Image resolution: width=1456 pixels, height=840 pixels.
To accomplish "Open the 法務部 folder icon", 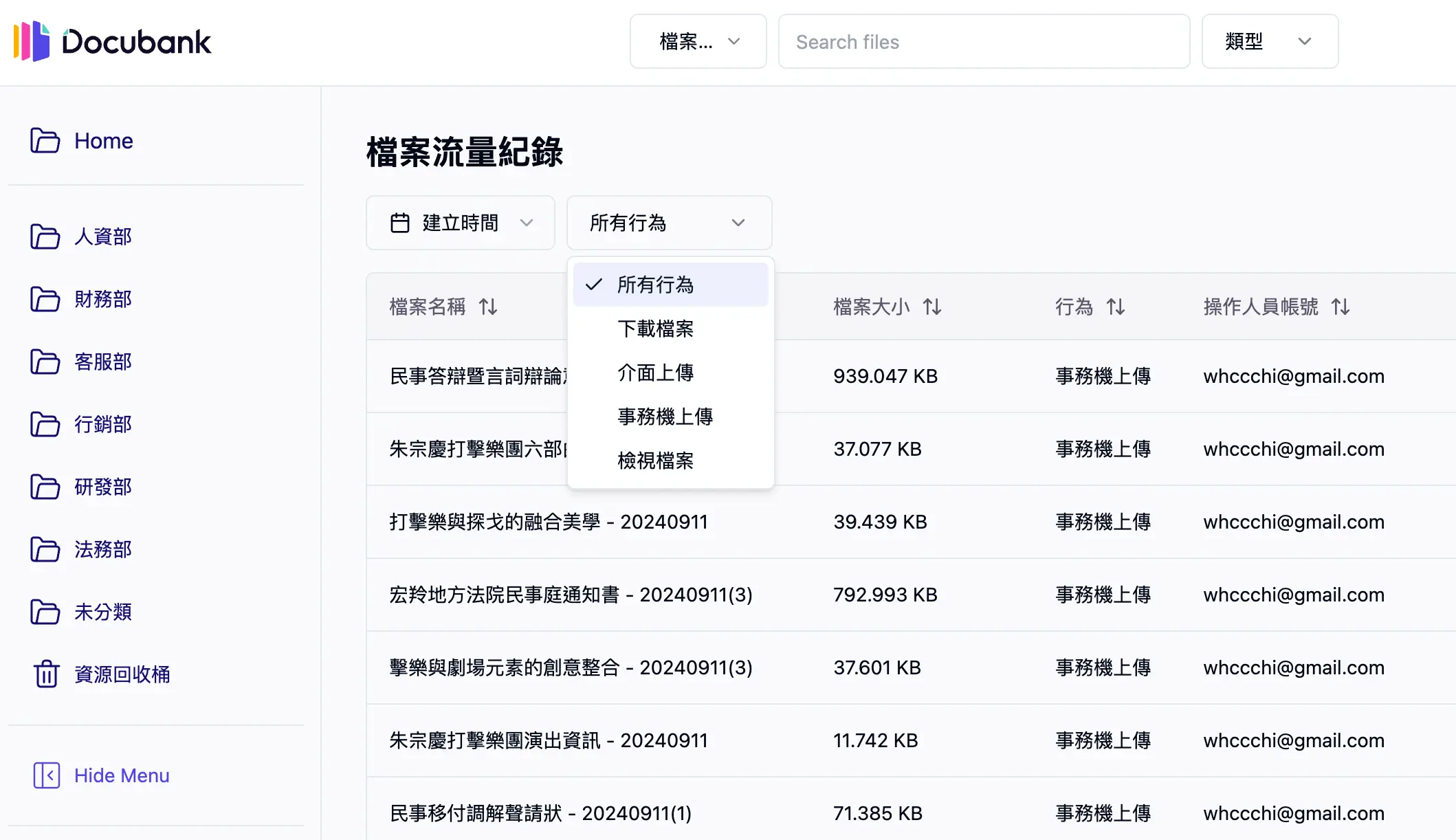I will [x=45, y=550].
